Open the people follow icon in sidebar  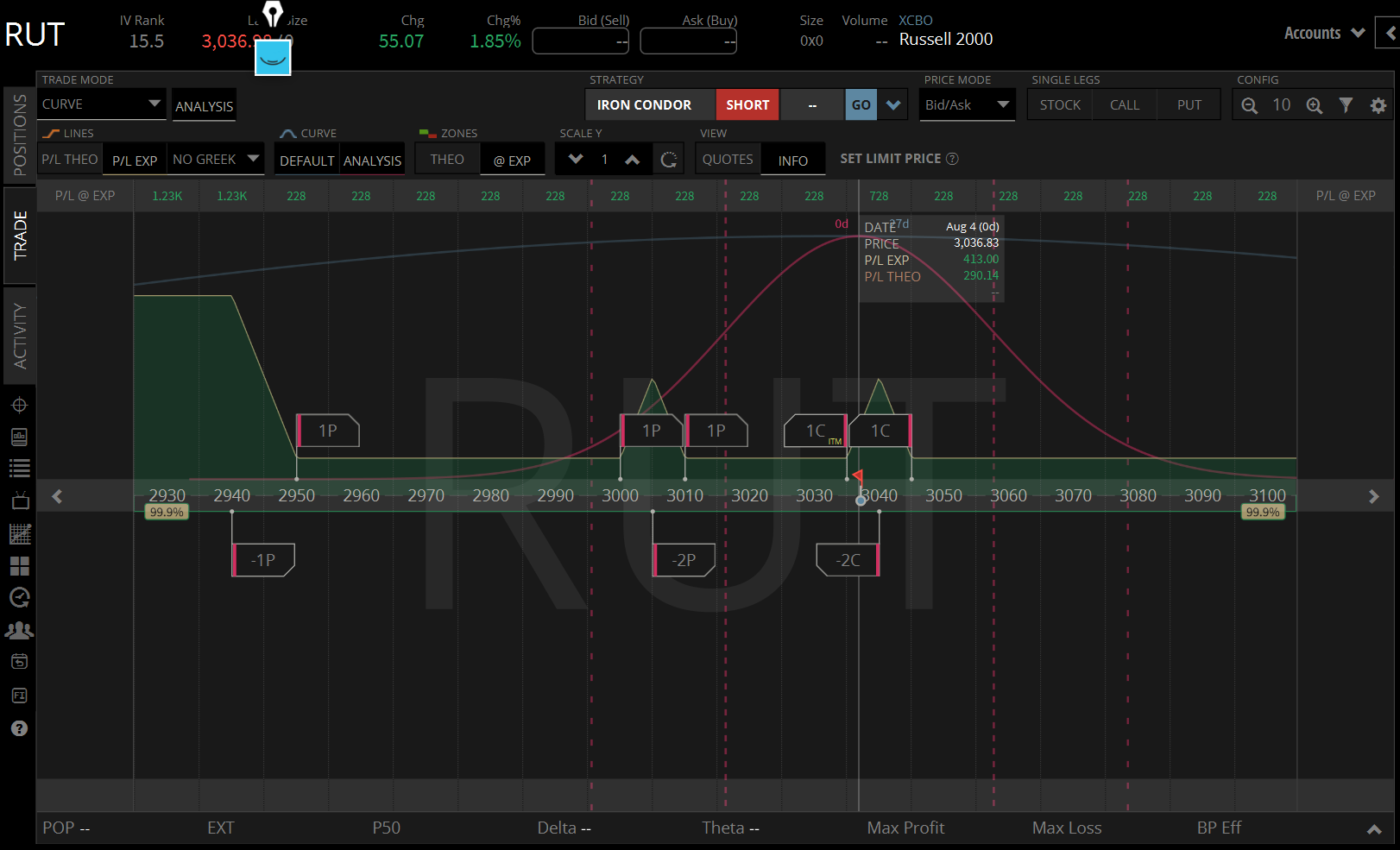19,631
